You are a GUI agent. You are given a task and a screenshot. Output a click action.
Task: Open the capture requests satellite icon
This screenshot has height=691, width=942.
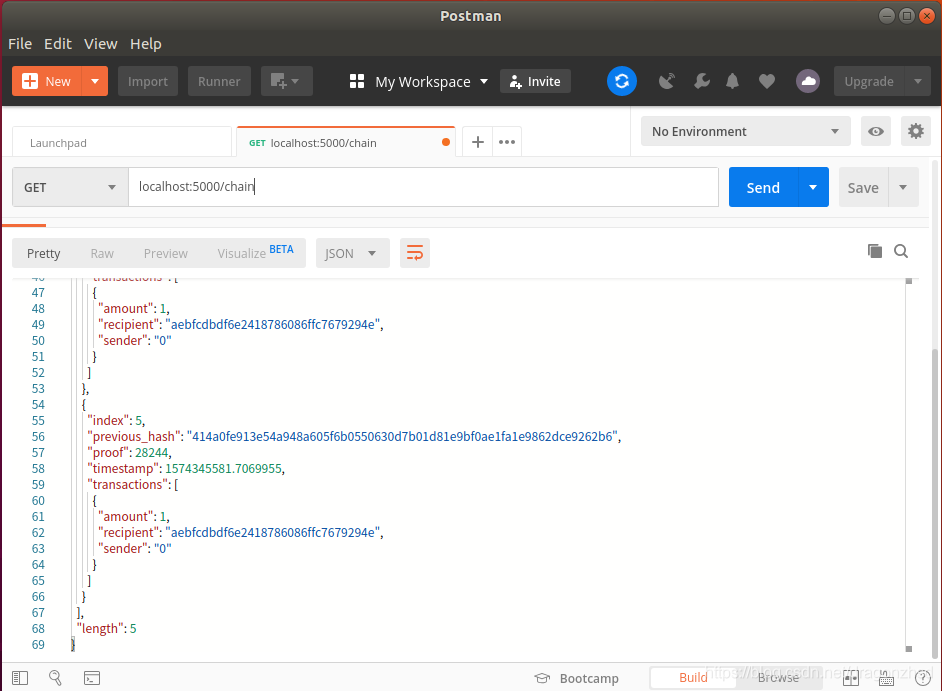pyautogui.click(x=667, y=81)
